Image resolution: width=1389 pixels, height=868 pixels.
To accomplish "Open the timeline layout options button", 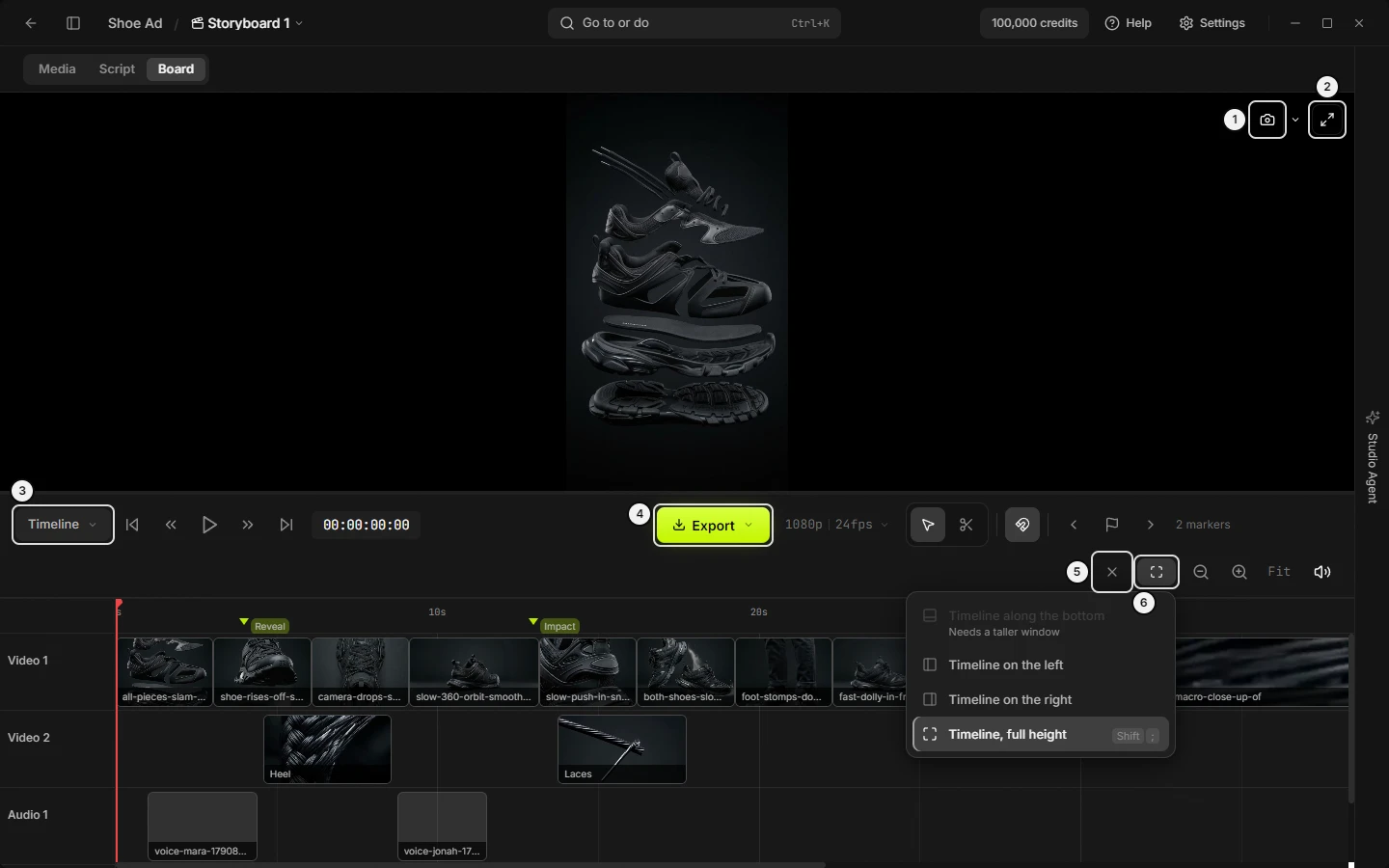I will 1157,572.
